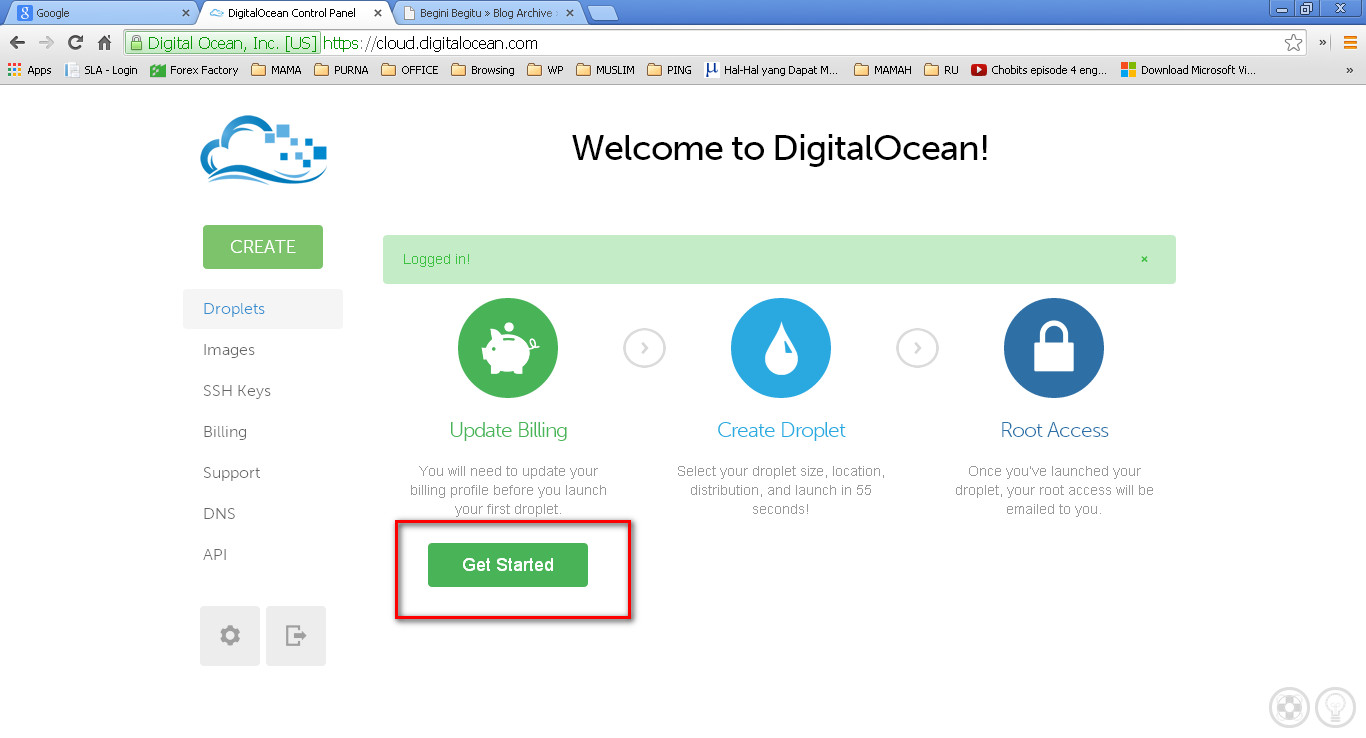
Task: Bookmark page with the star icon
Action: coord(1293,43)
